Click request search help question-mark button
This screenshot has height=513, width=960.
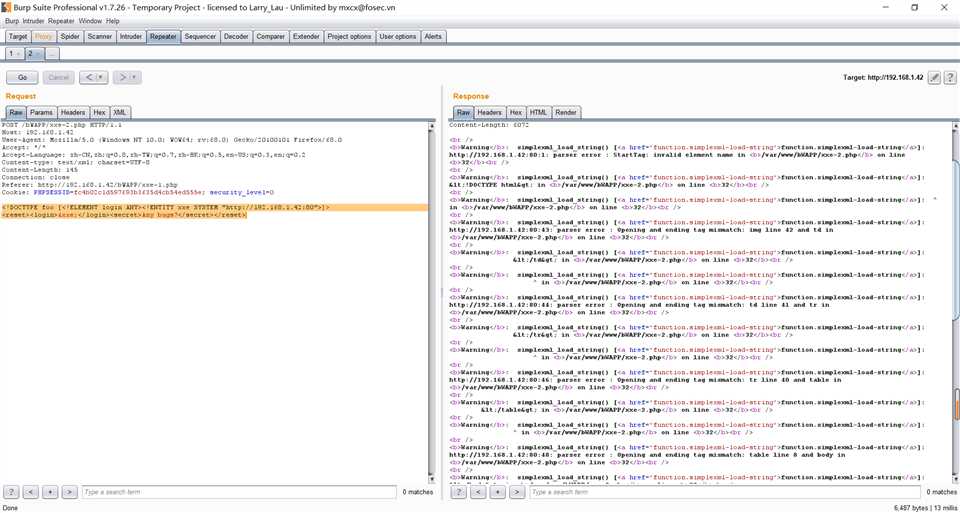[x=12, y=492]
